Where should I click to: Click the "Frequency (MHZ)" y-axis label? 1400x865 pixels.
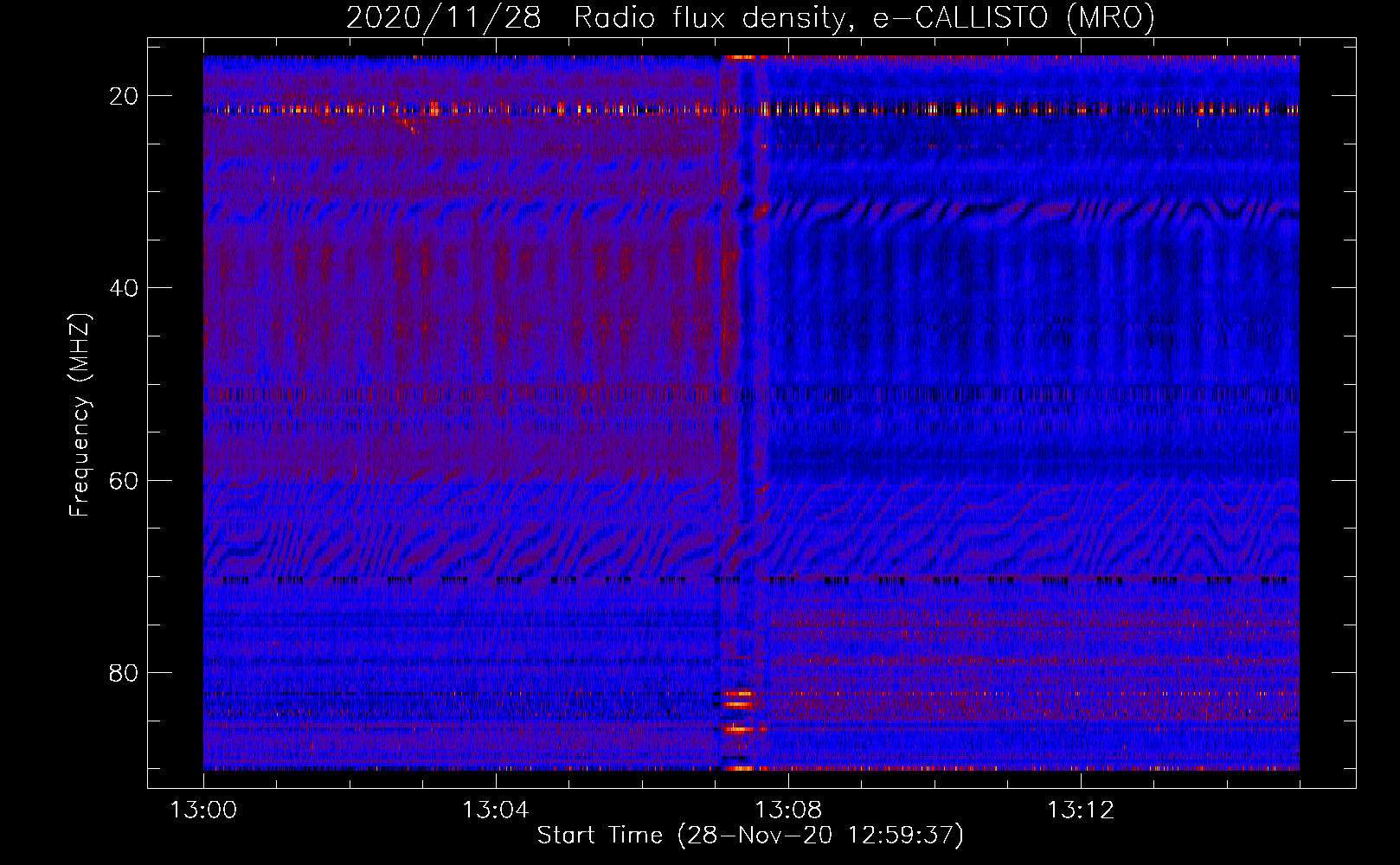[80, 415]
